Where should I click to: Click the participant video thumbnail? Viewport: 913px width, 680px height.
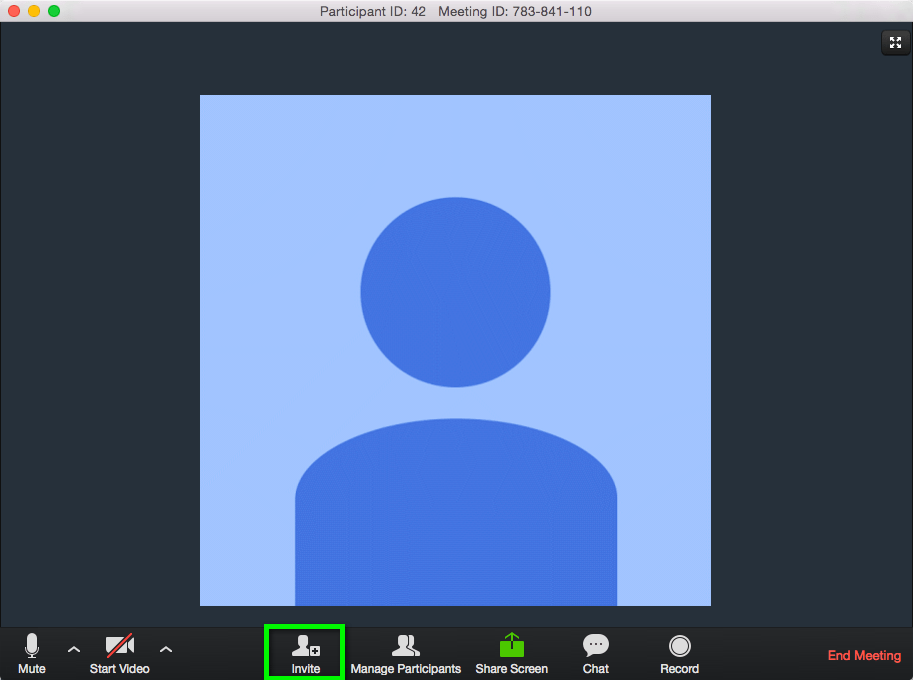(455, 350)
